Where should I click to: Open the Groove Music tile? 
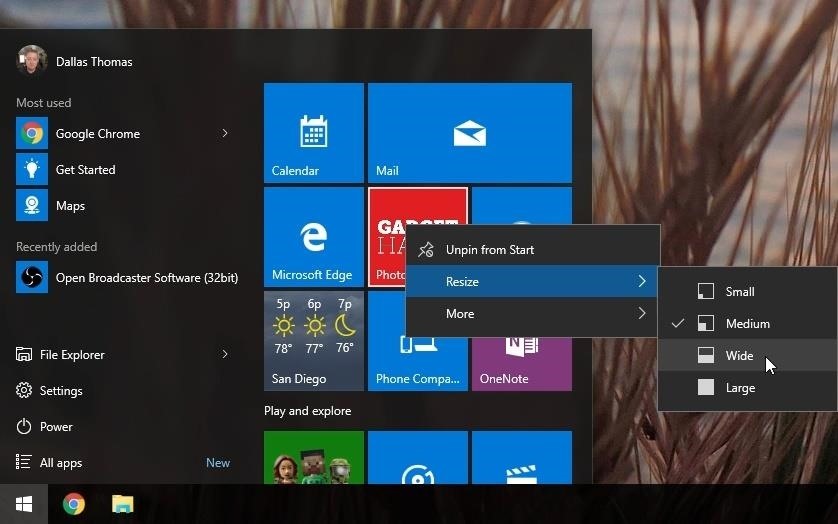pos(418,458)
